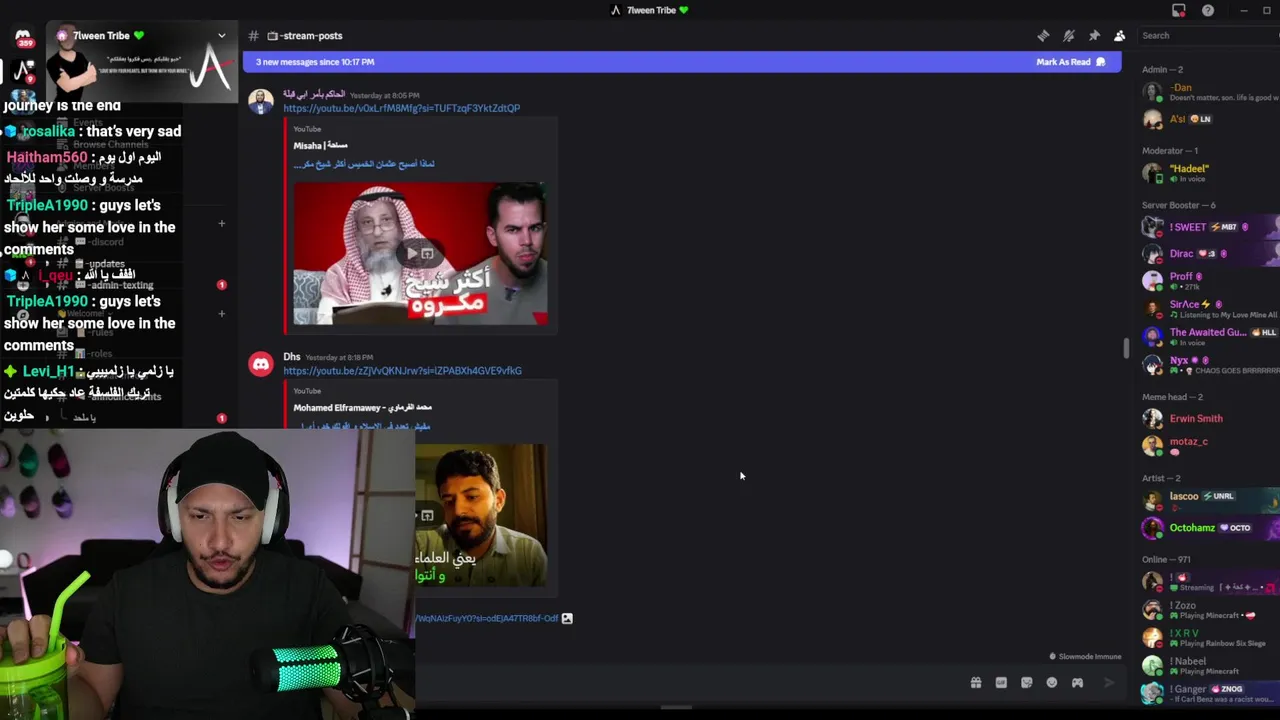Image resolution: width=1280 pixels, height=720 pixels.
Task: Toggle the member list icon
Action: click(1120, 36)
